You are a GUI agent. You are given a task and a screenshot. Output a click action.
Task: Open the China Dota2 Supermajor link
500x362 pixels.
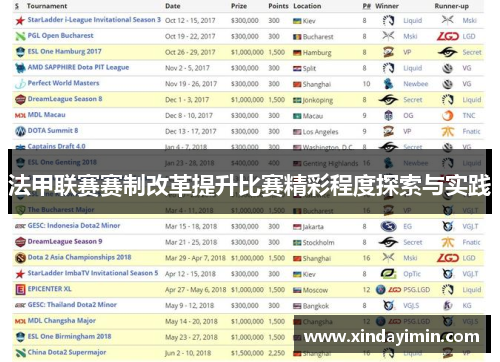point(67,352)
